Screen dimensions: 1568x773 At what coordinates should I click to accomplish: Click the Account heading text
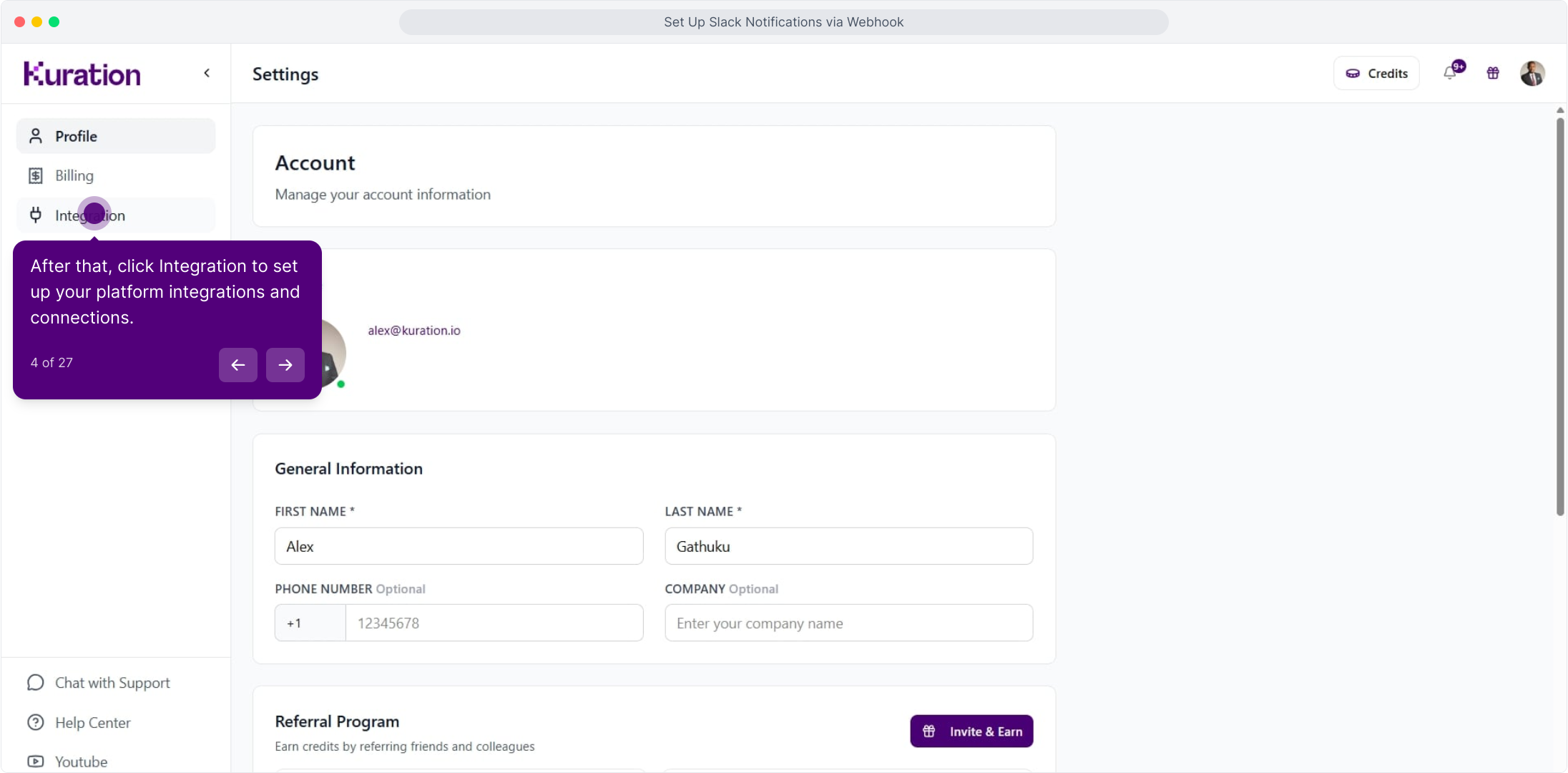pyautogui.click(x=315, y=163)
